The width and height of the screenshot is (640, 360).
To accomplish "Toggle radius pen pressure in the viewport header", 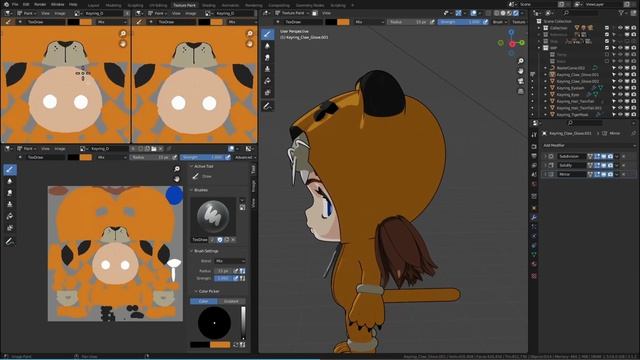I will pos(433,22).
